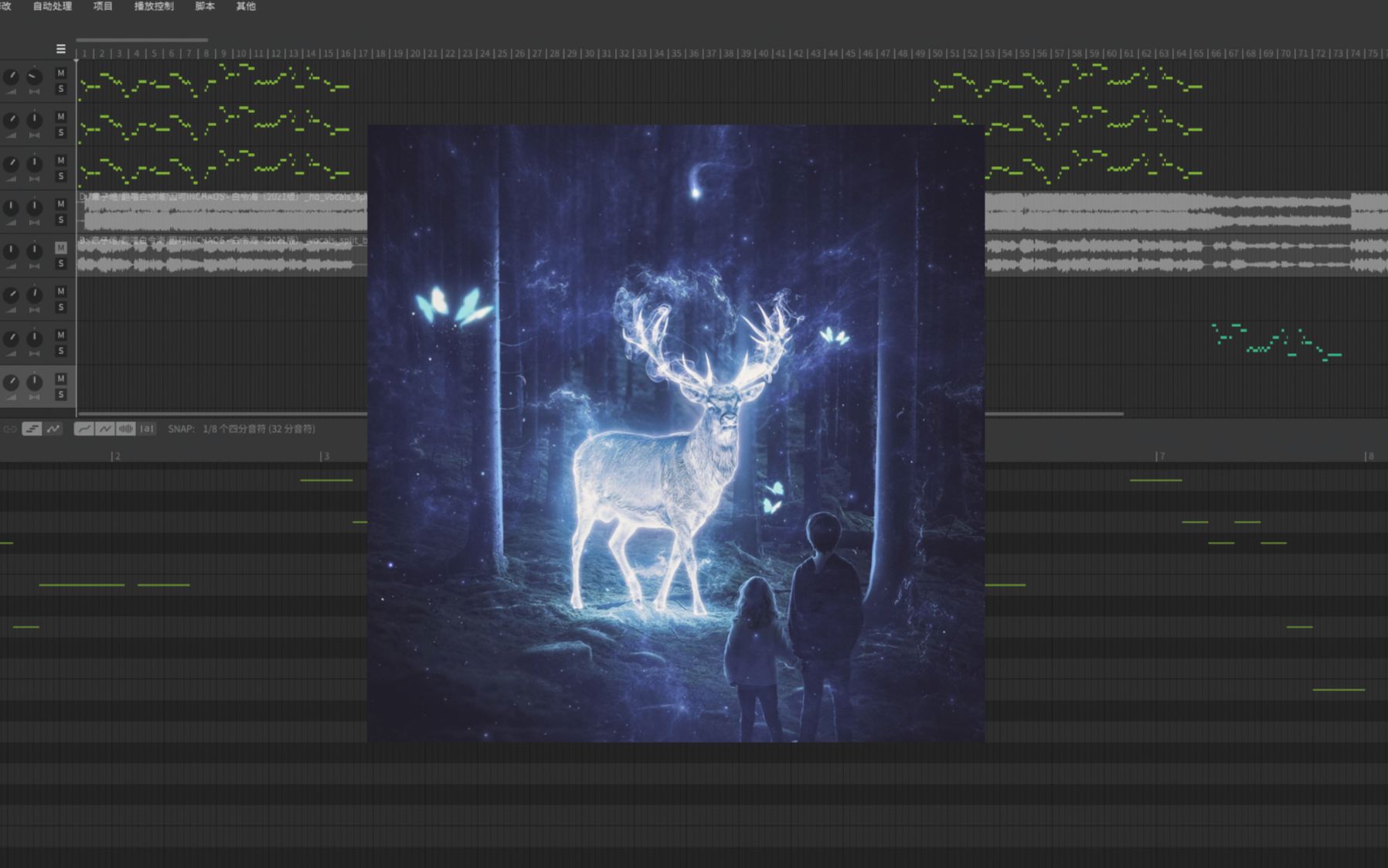Viewport: 1388px width, 868px height.
Task: Select the vocals_split audio clip waveform
Action: tap(223, 255)
